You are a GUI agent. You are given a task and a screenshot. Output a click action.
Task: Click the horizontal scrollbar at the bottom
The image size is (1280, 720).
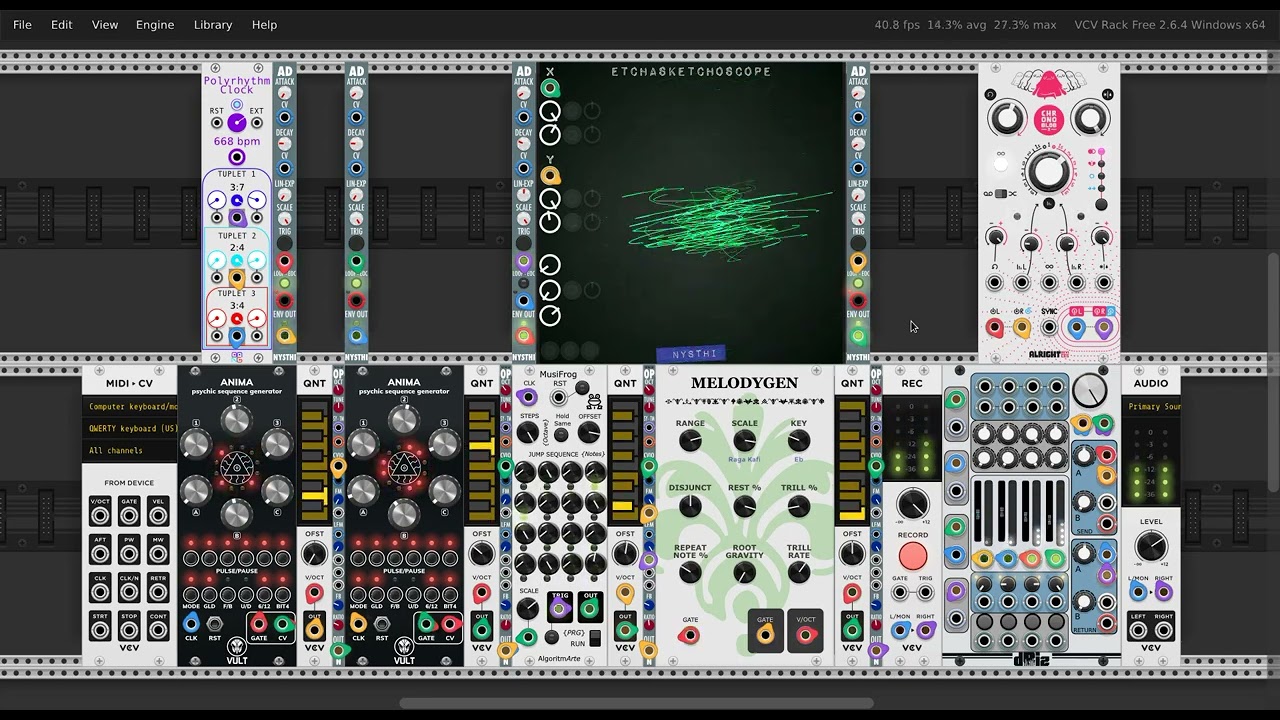coord(636,703)
